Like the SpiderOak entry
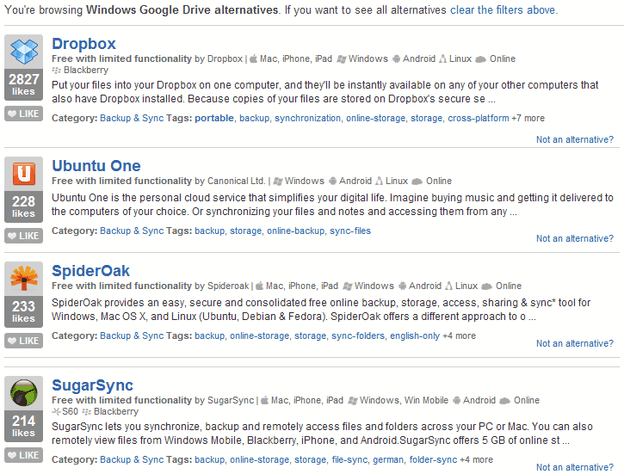 pyautogui.click(x=23, y=341)
